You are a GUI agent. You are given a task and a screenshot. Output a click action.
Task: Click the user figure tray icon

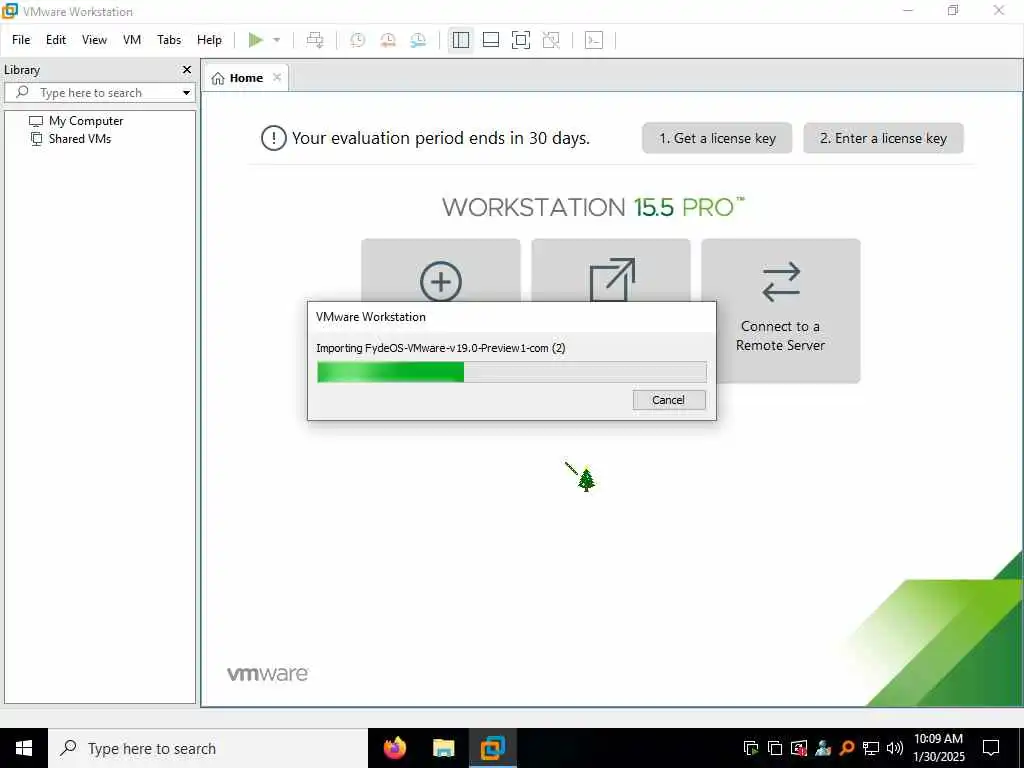point(823,748)
